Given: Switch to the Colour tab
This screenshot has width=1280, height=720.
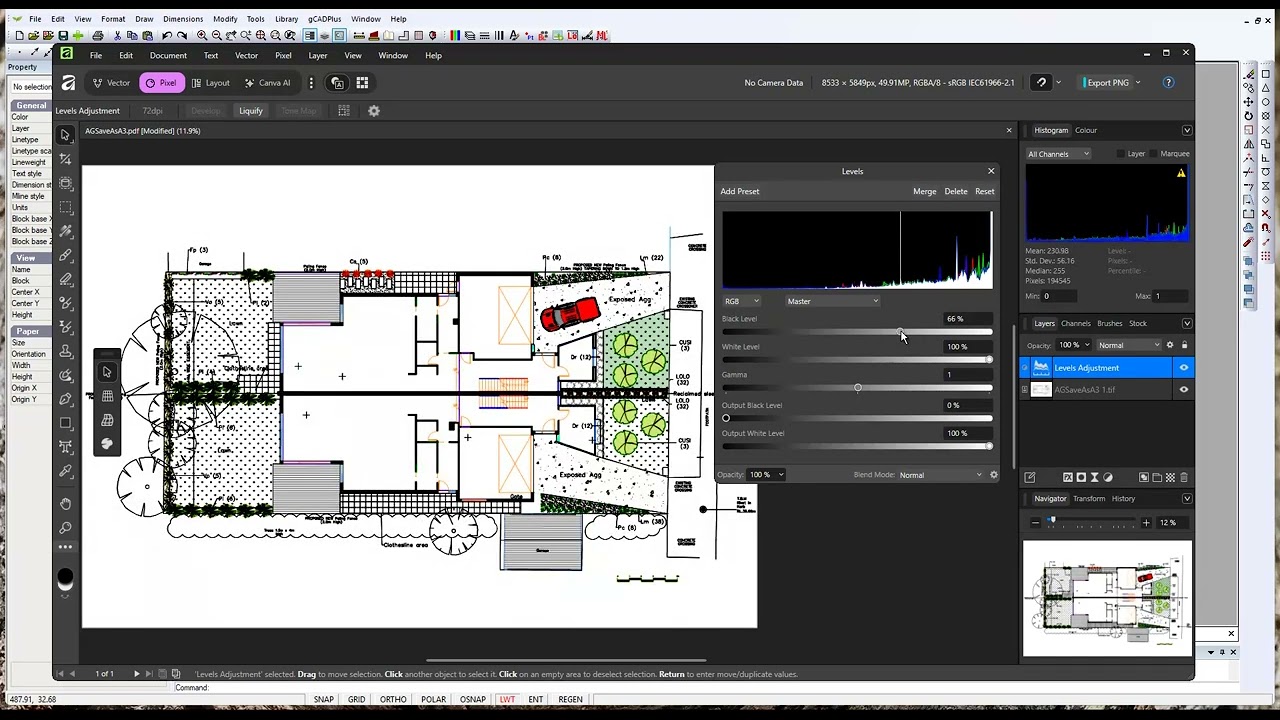Looking at the screenshot, I should (1086, 130).
